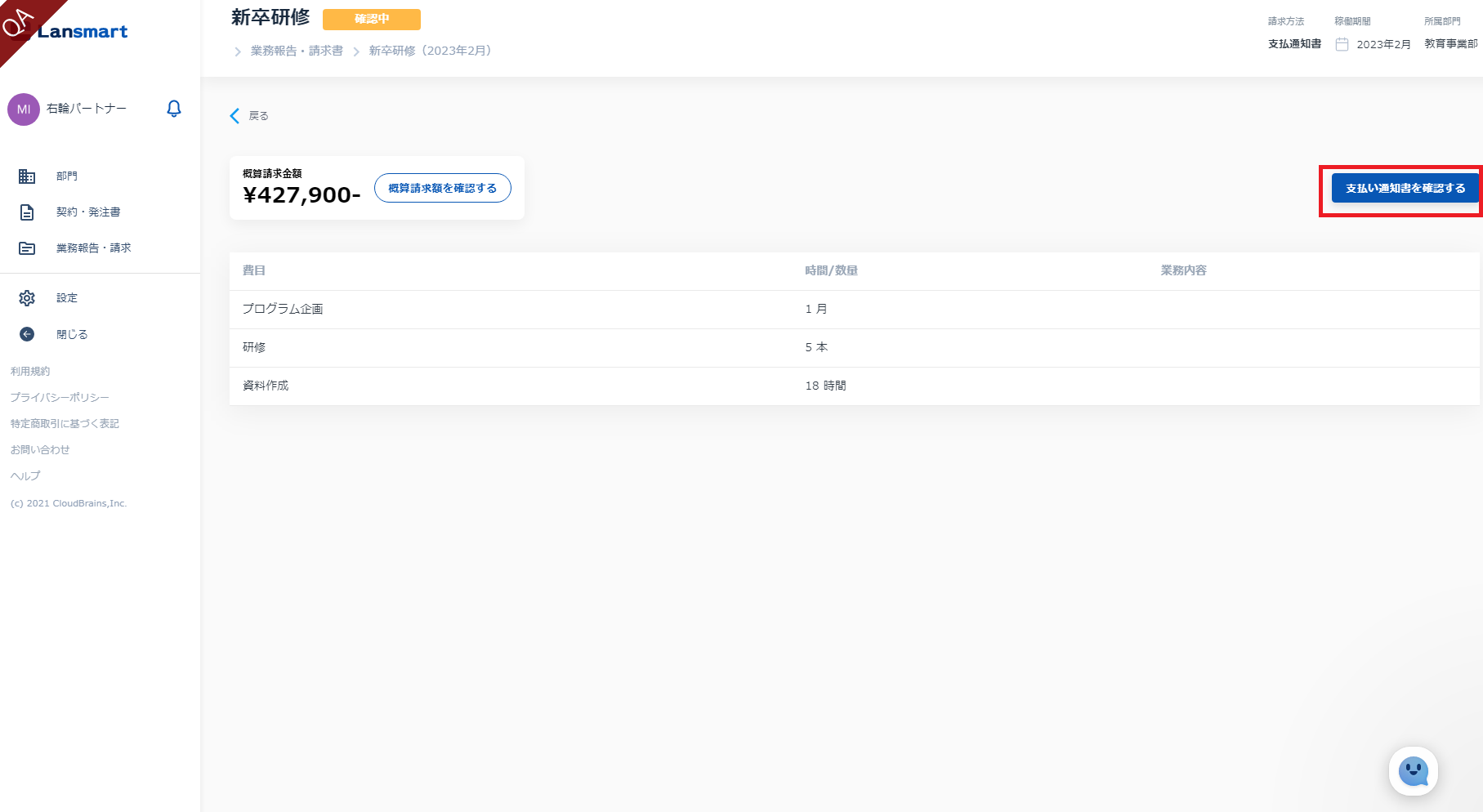The height and width of the screenshot is (812, 1483).
Task: Open the notification bell
Action: coord(174,109)
